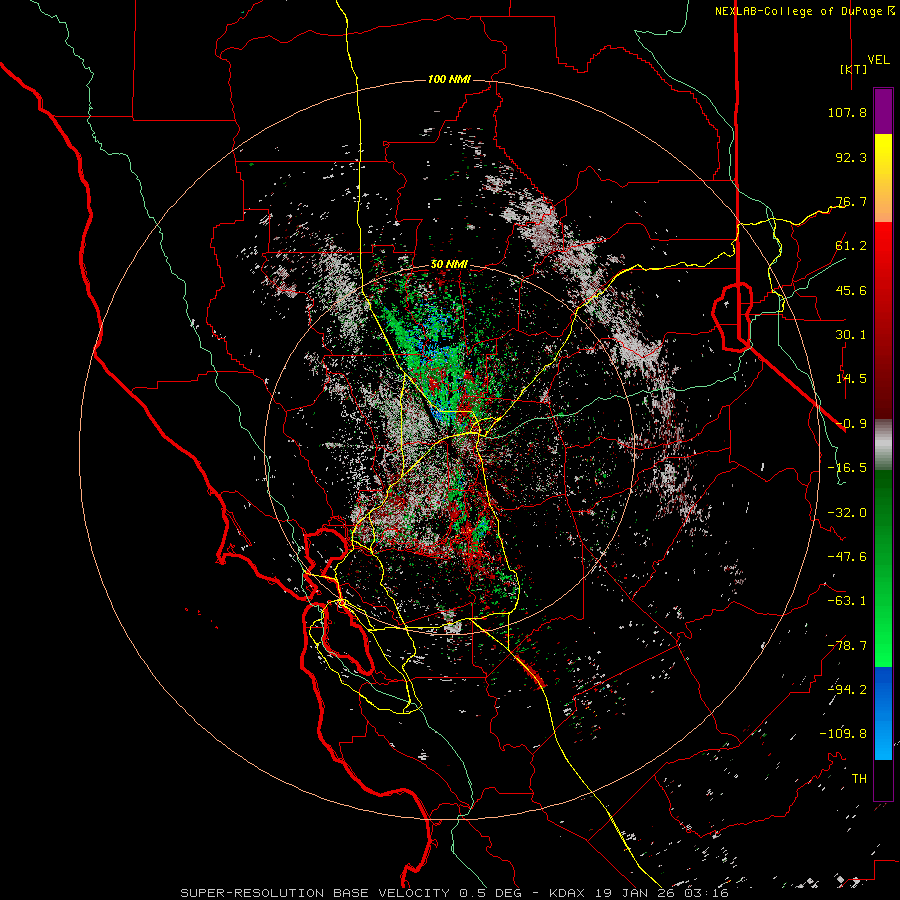Select the 30.1 velocity scale value

coord(851,335)
